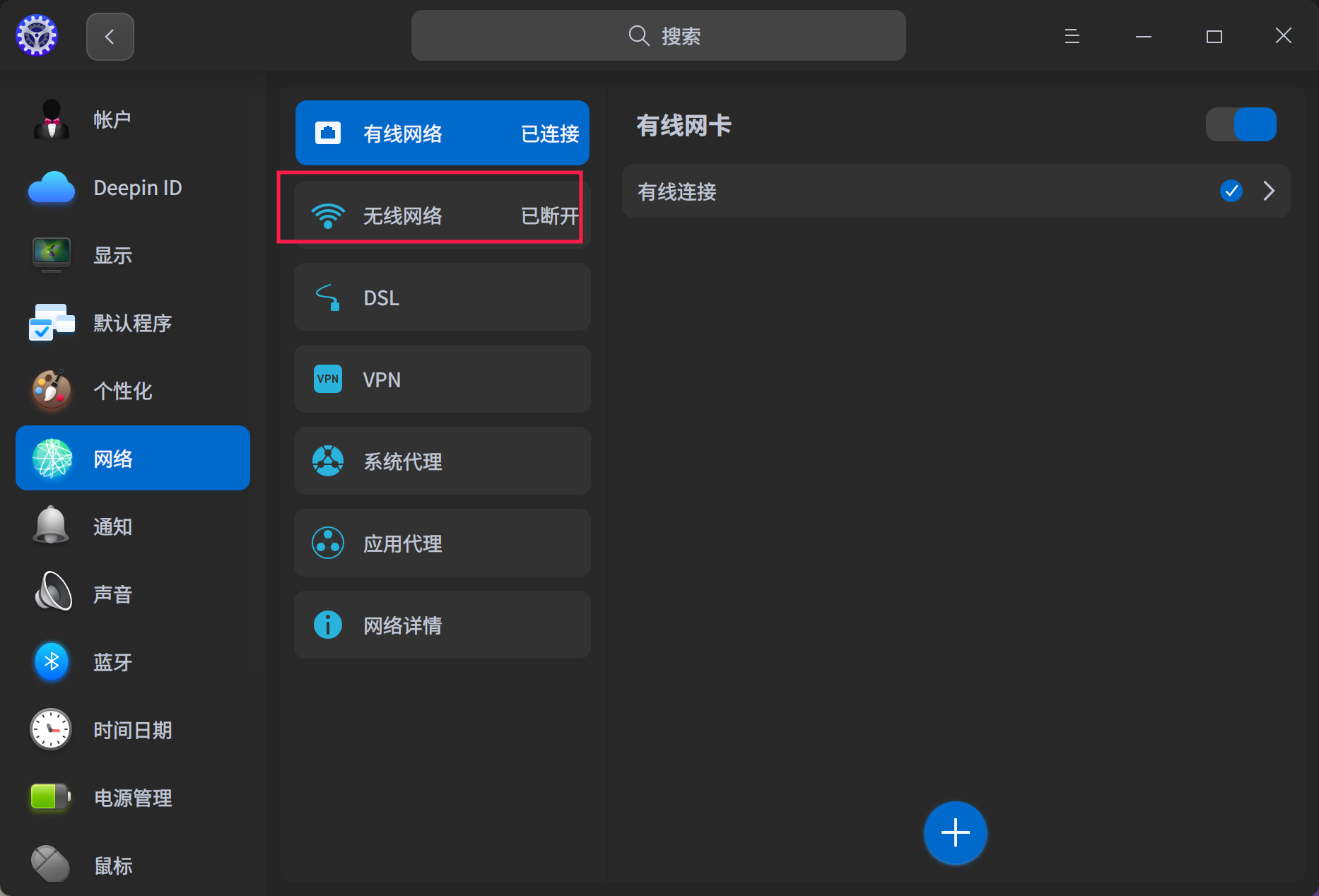The image size is (1319, 896).
Task: Open the hamburger main menu
Action: point(1072,36)
